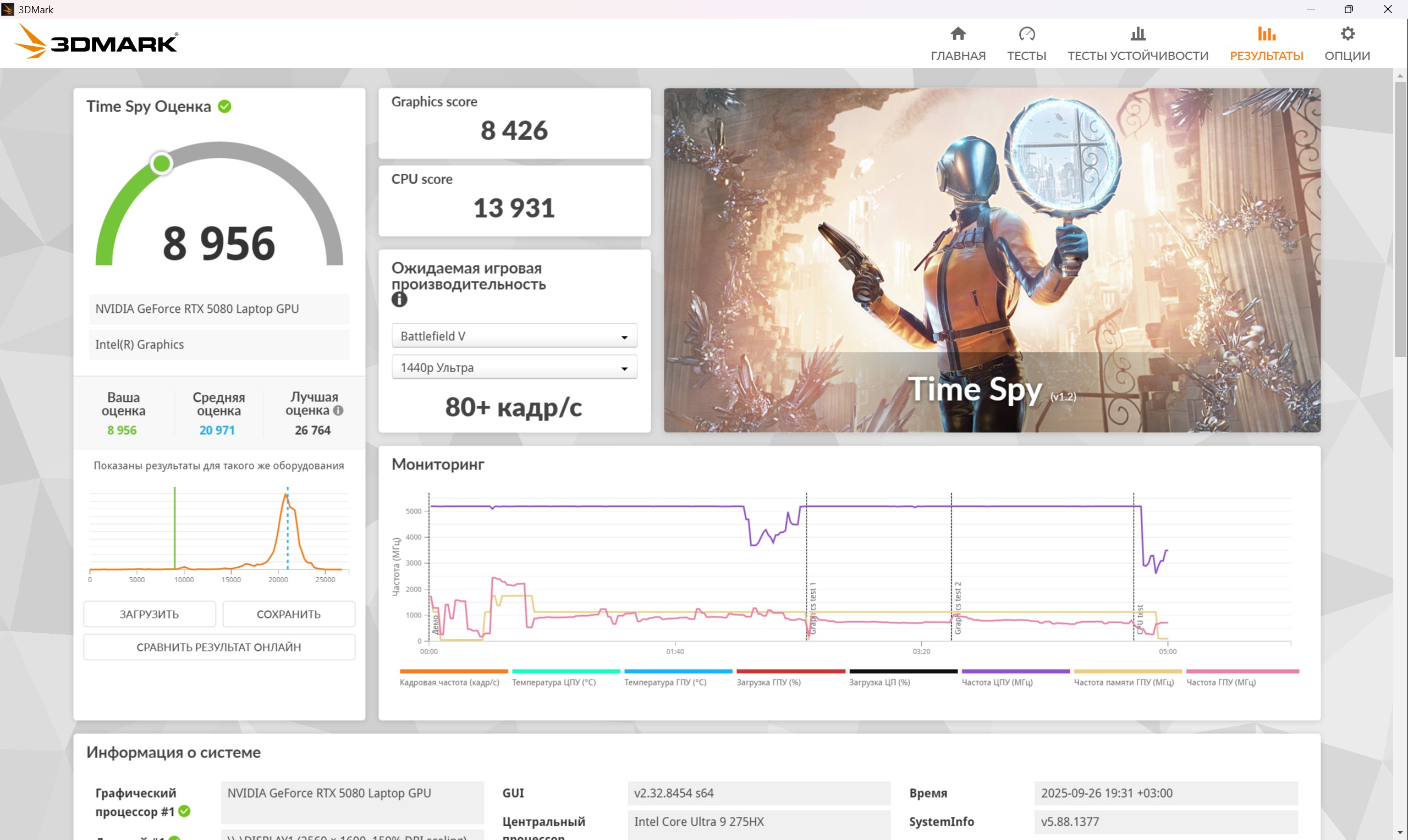Screen dimensions: 1408x840
Task: Toggle Температура ГПУ legend swatch
Action: [678, 671]
